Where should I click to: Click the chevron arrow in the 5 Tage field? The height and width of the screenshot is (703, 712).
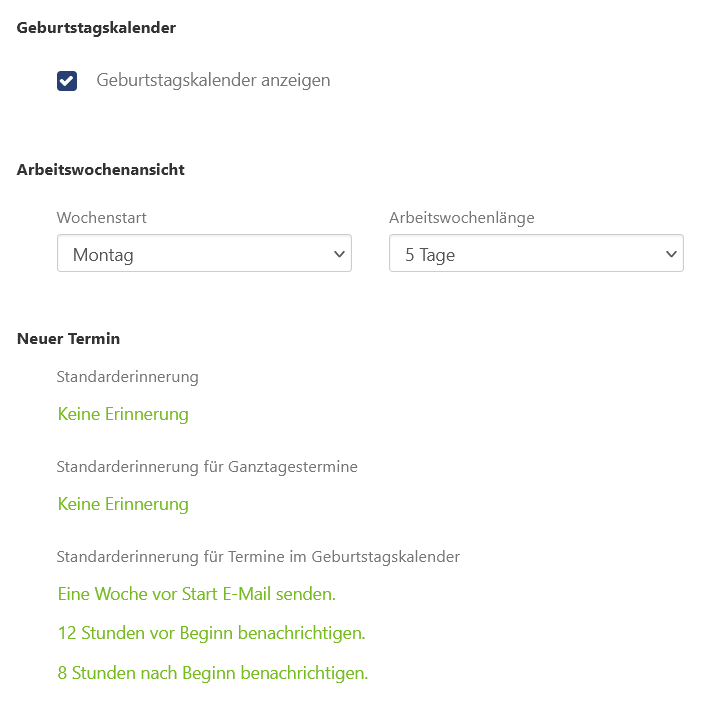(x=671, y=254)
